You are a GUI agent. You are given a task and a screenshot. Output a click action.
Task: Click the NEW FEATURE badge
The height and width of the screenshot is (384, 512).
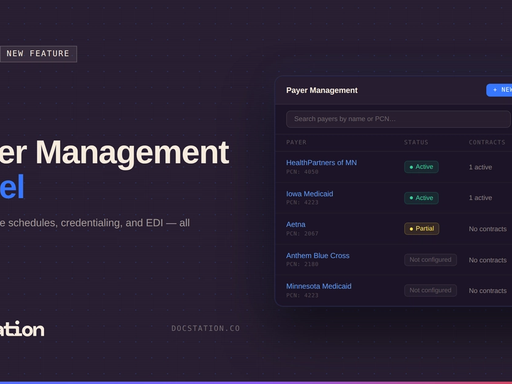tap(38, 54)
